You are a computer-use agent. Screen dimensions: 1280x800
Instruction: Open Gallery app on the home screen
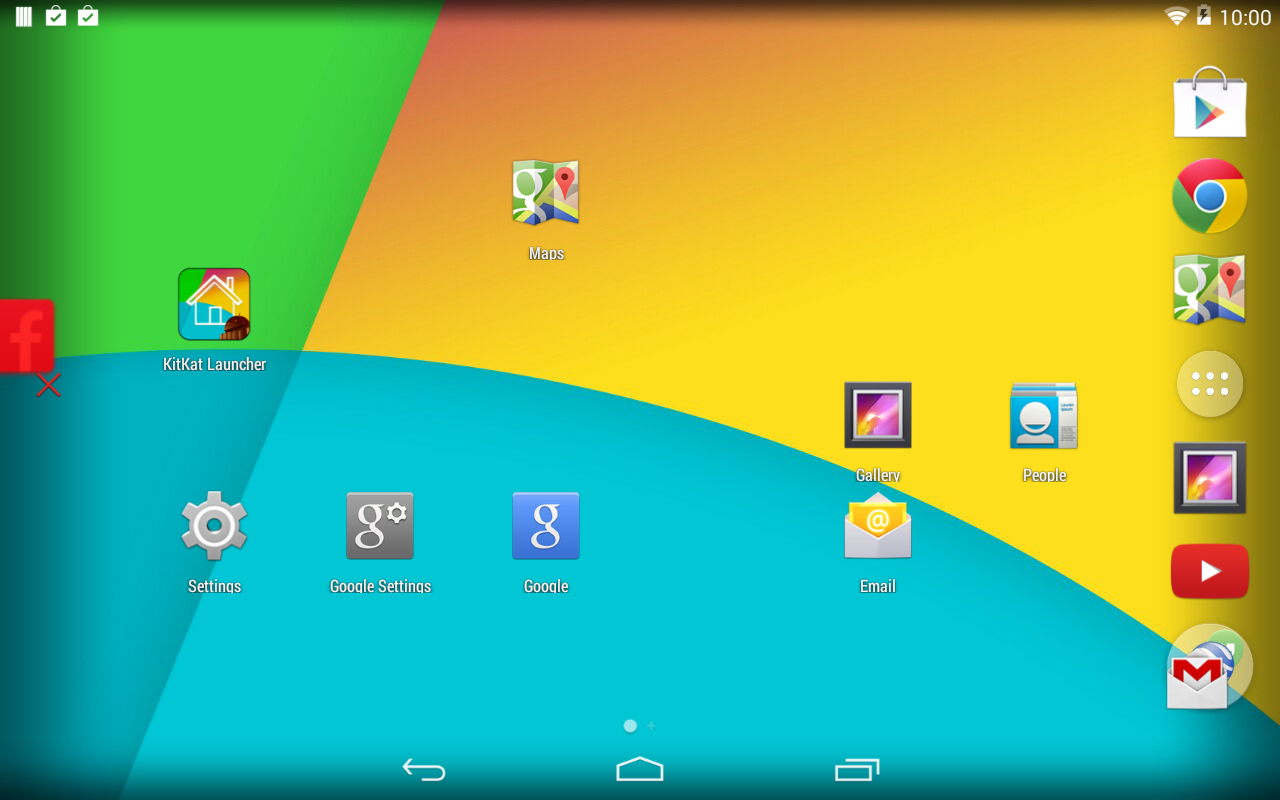(x=878, y=415)
